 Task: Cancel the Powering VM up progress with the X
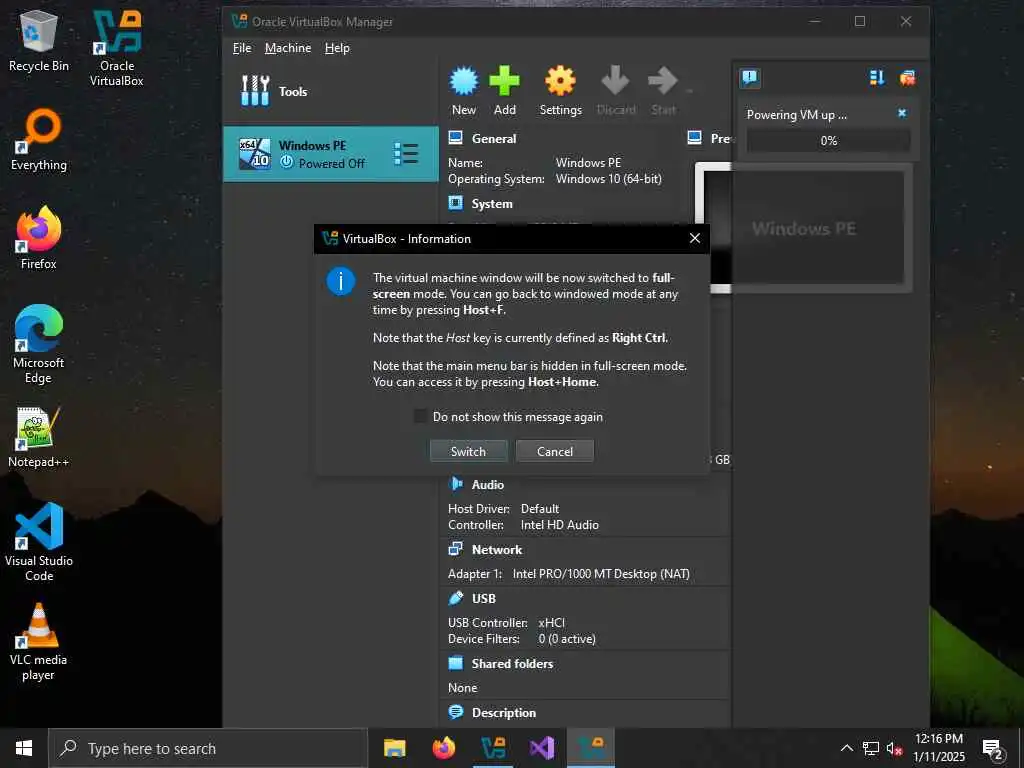(x=902, y=113)
